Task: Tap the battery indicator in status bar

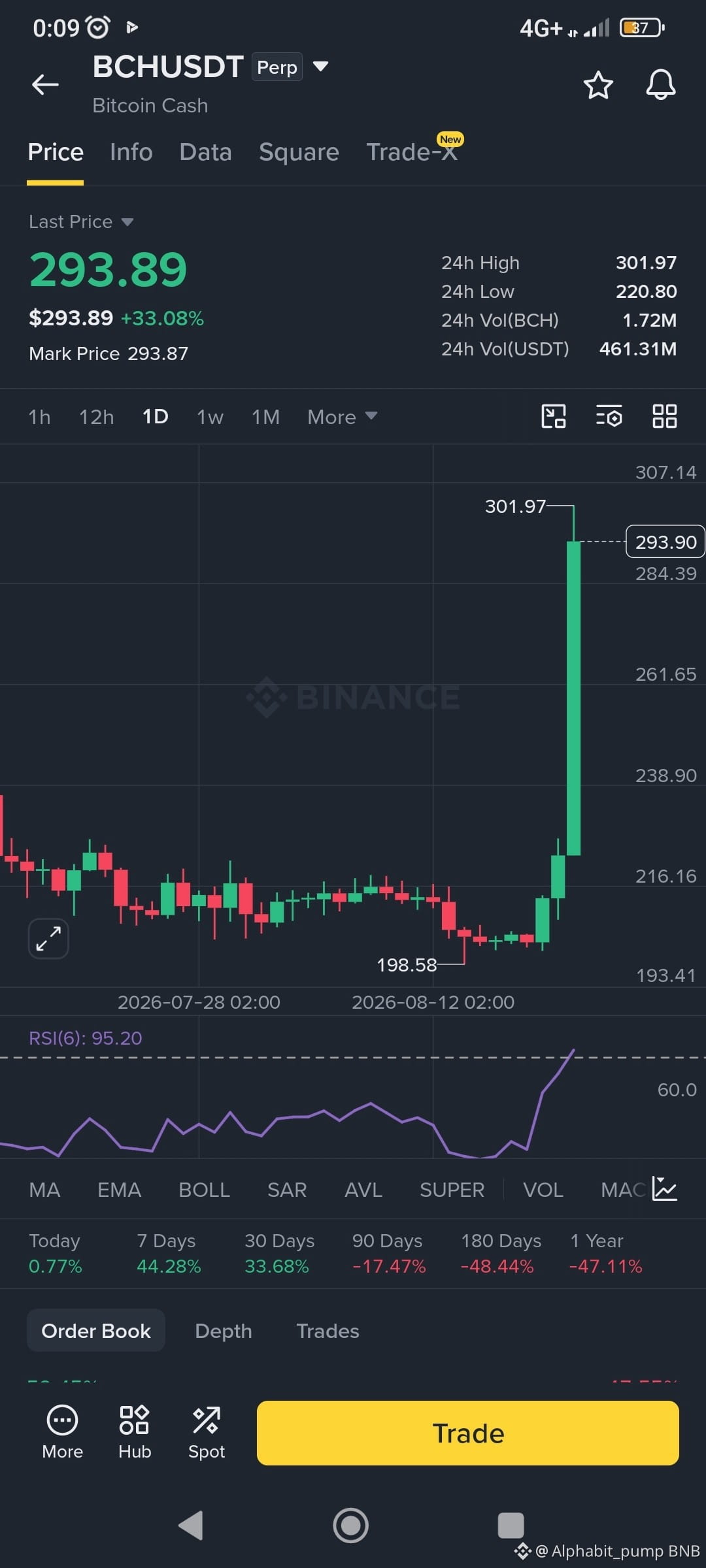Action: click(x=642, y=27)
